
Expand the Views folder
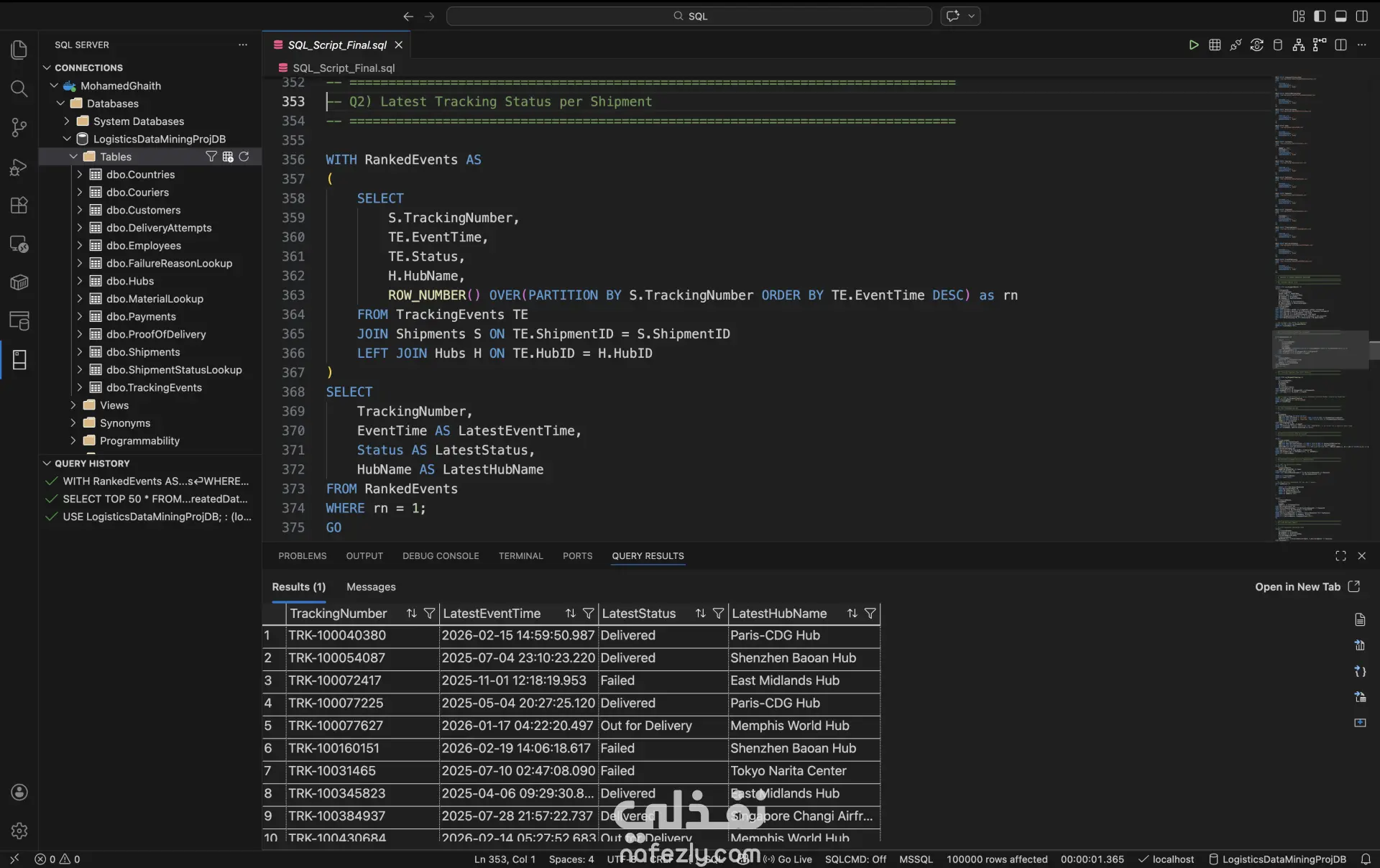click(x=73, y=405)
